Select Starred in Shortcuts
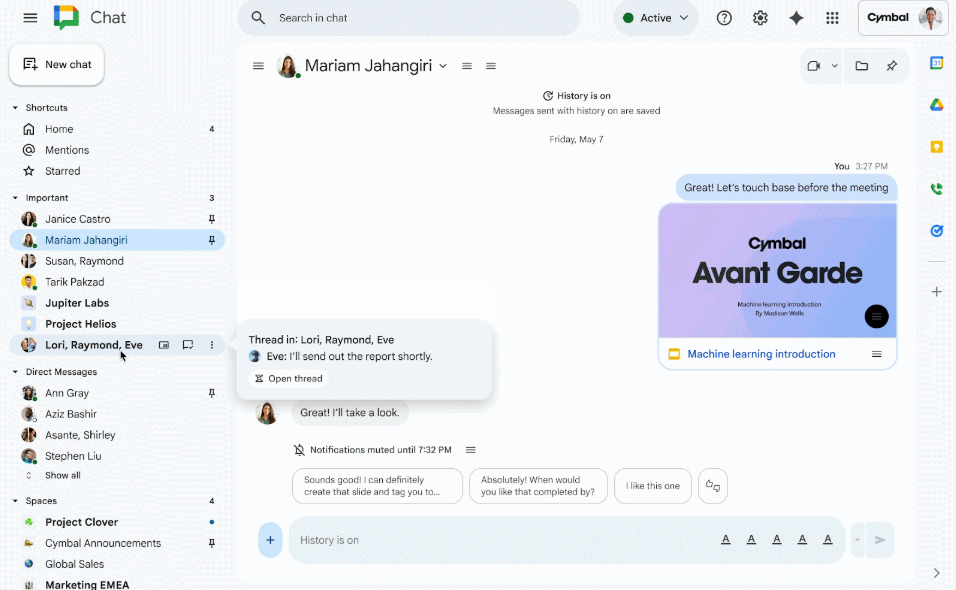The height and width of the screenshot is (590, 956). pyautogui.click(x=62, y=171)
